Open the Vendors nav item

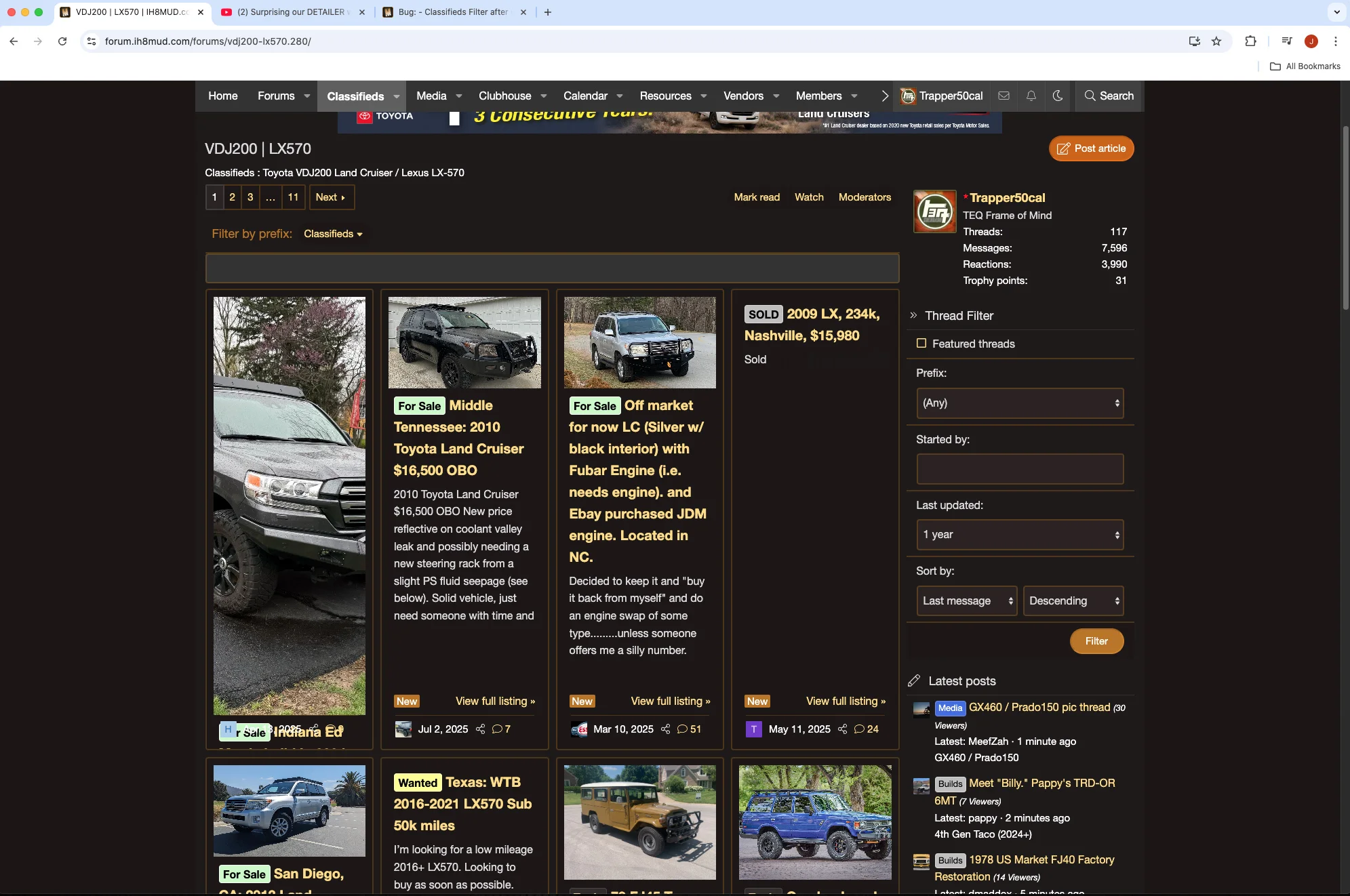coord(743,96)
